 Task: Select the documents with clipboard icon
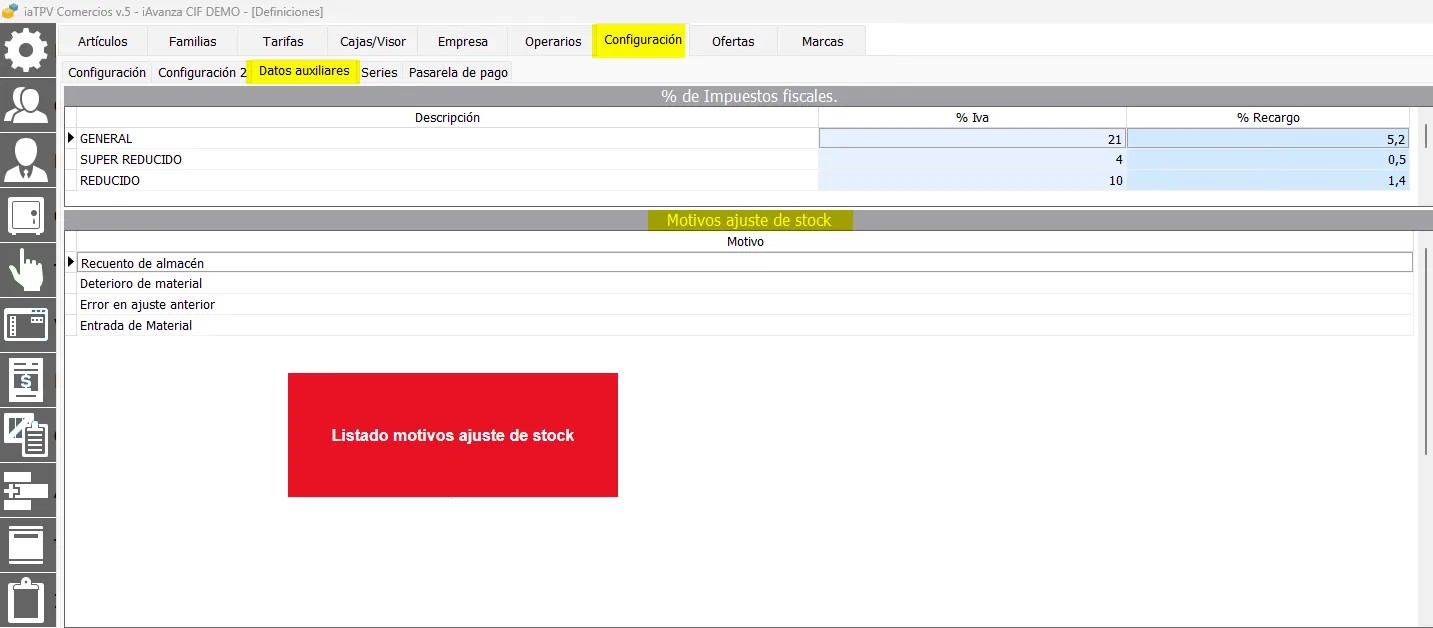26,434
